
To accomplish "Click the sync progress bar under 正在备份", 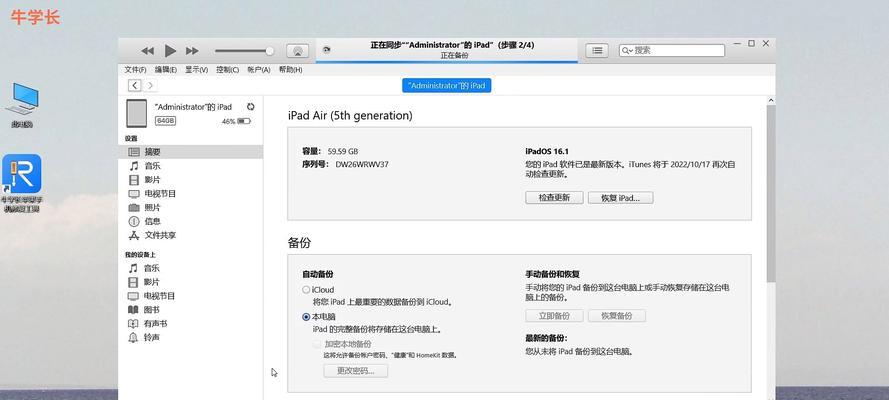I will click(447, 61).
